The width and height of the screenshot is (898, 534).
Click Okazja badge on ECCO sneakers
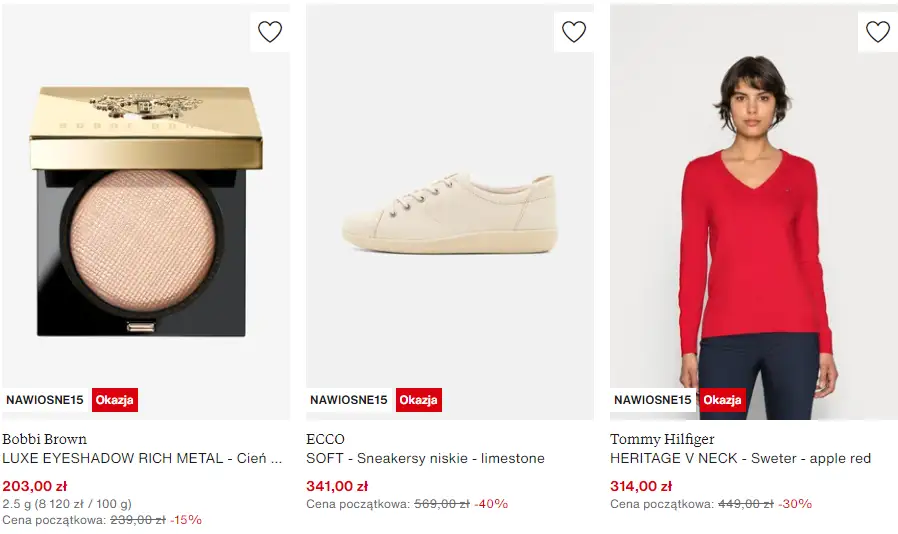point(419,400)
